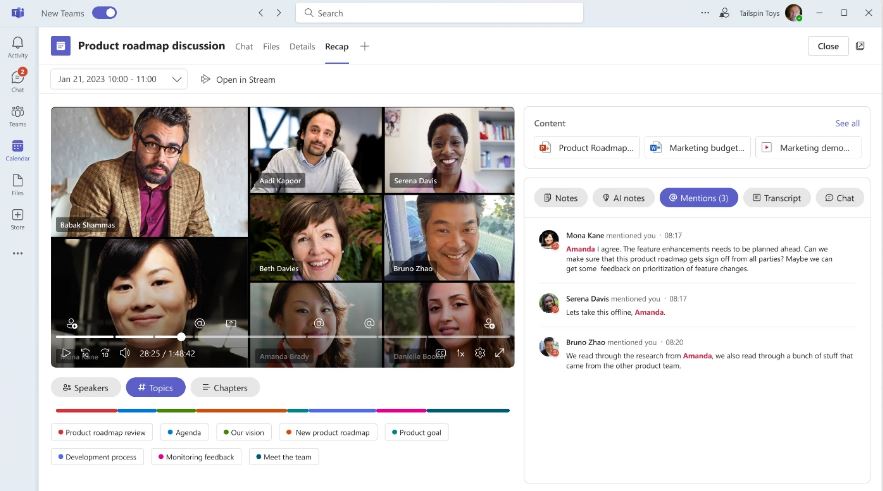Jump to the Our vision topic
883x491 pixels.
coord(244,432)
